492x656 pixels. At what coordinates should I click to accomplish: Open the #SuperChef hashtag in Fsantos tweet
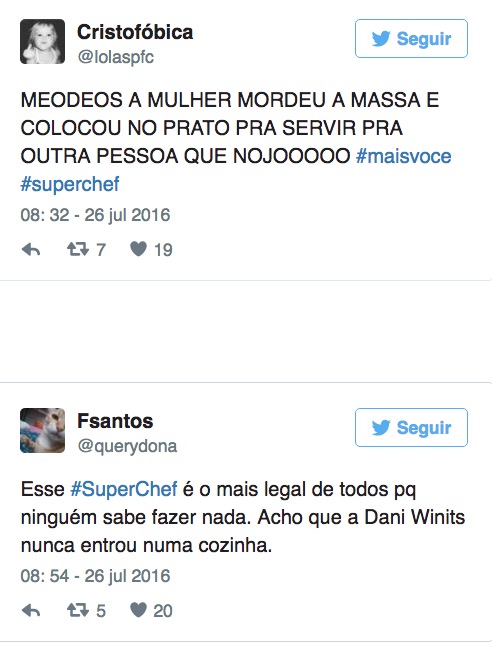click(124, 489)
